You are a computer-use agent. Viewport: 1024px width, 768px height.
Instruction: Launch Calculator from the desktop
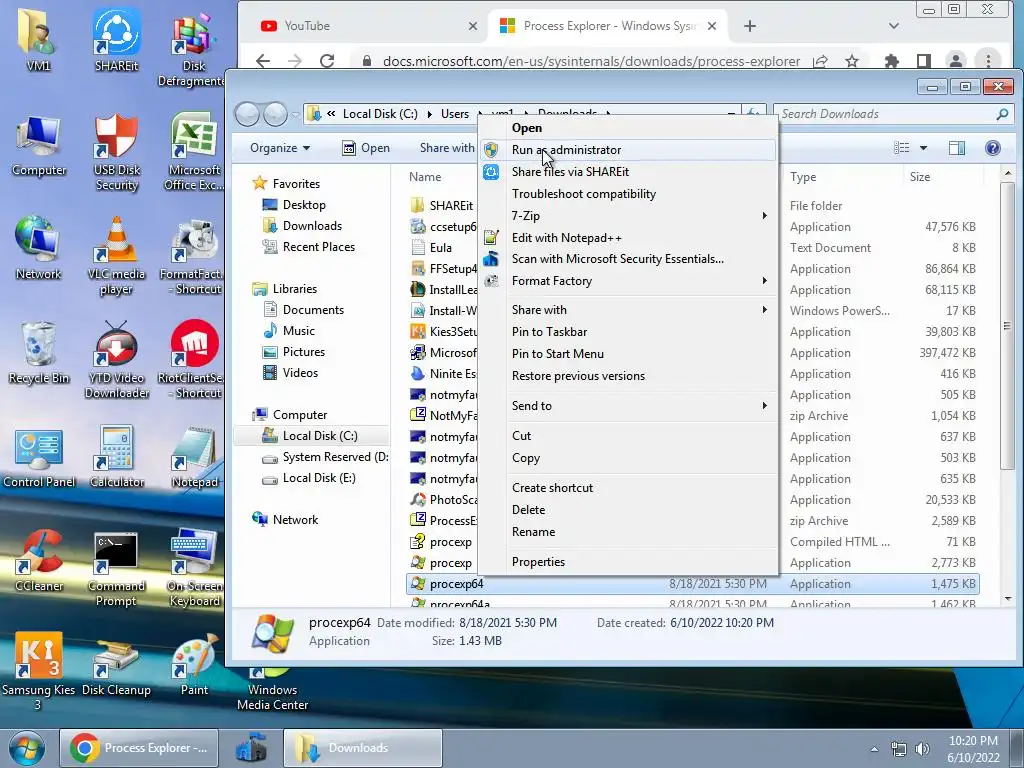click(116, 457)
